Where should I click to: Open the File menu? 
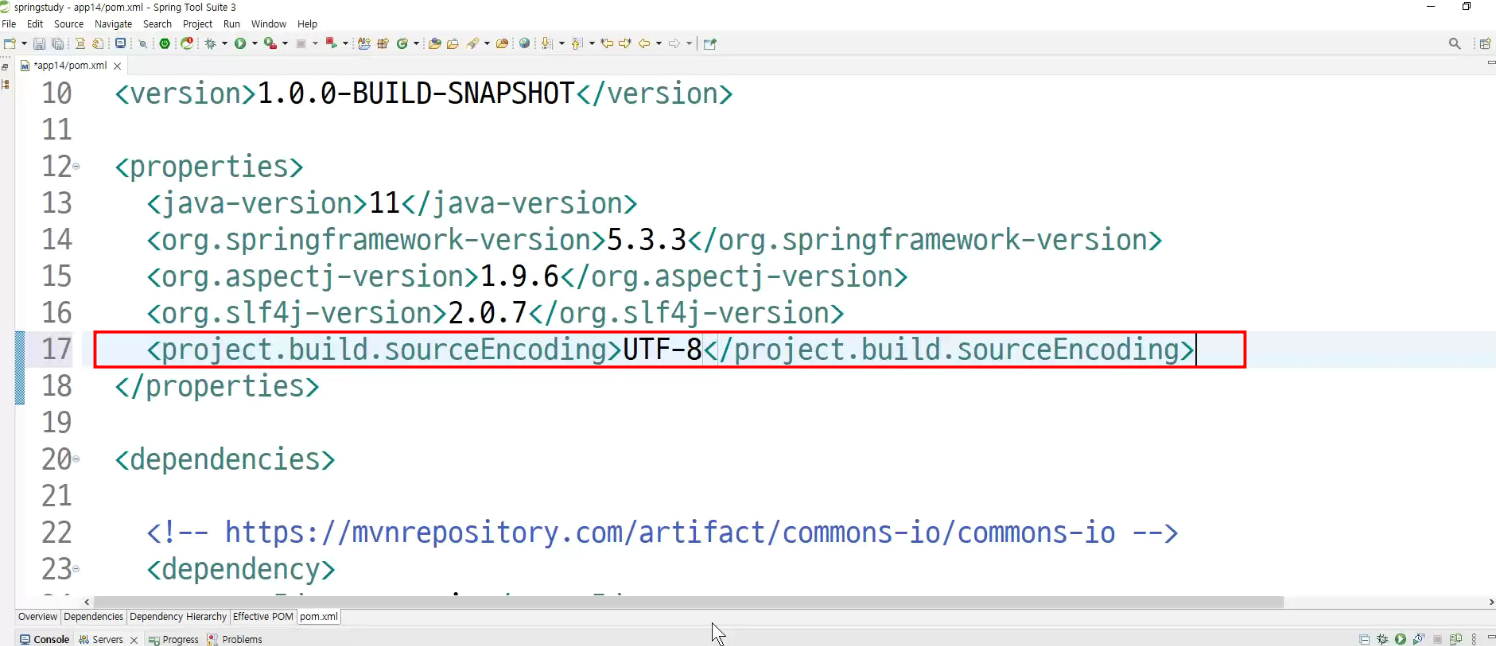[x=9, y=24]
